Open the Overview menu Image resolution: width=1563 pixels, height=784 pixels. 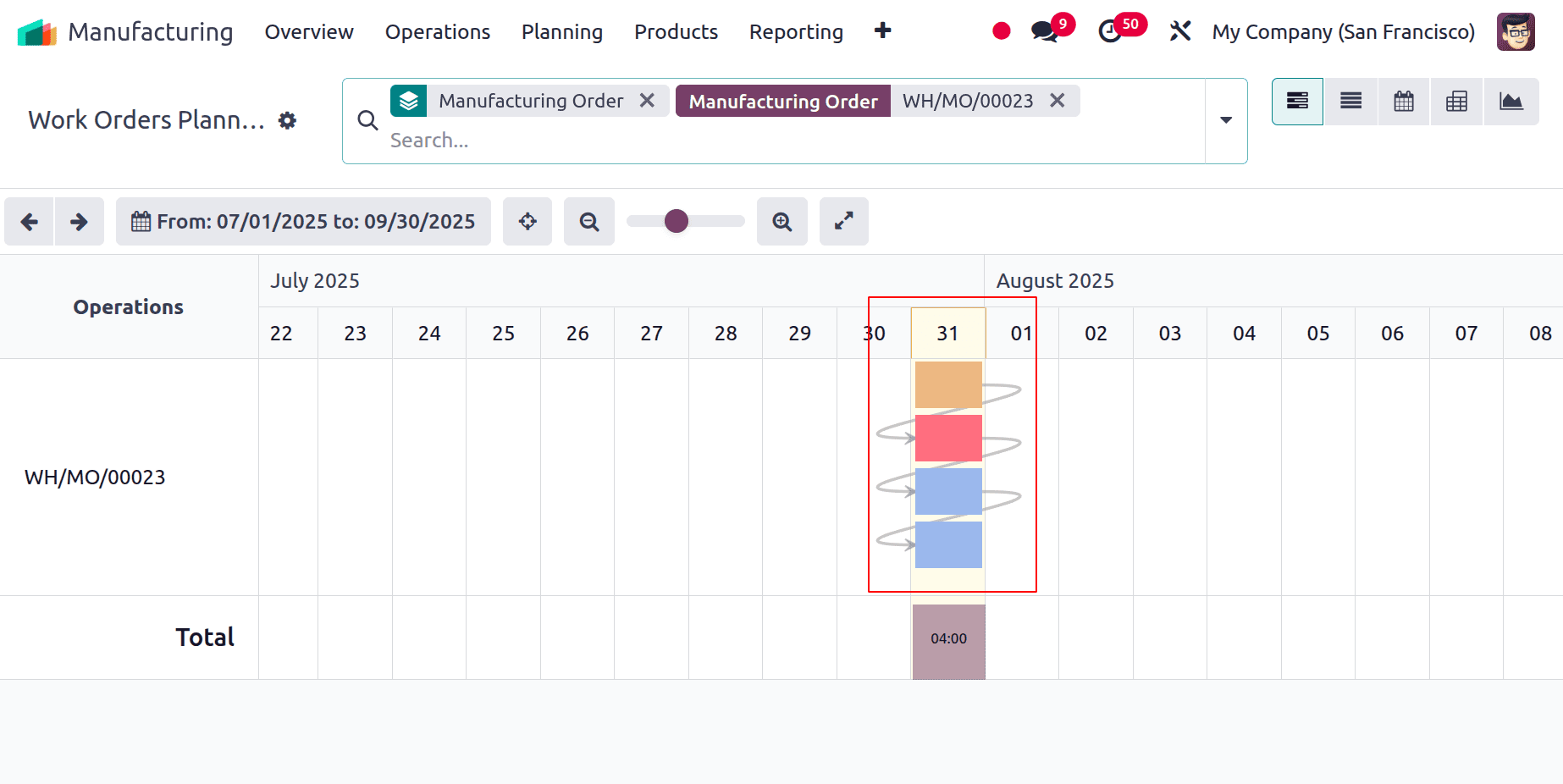click(309, 32)
